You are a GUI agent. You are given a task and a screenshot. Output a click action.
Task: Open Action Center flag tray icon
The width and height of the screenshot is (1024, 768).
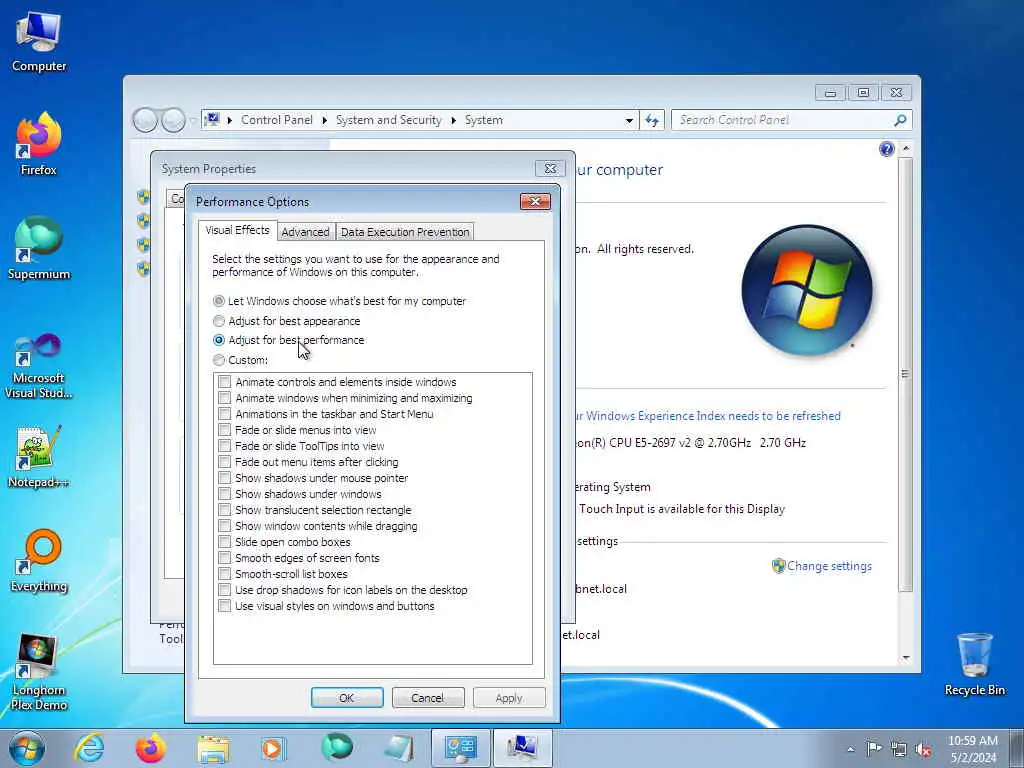[874, 748]
